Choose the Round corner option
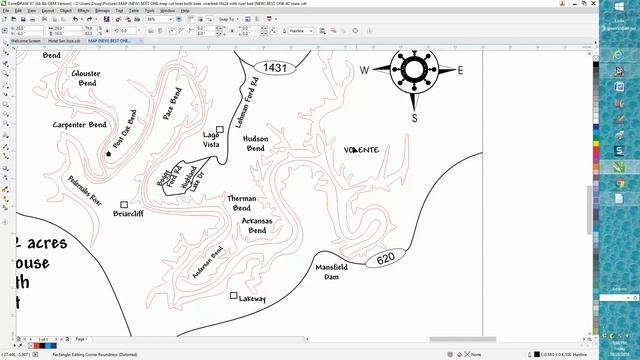Viewport: 640px width, 360px height. coord(172,31)
